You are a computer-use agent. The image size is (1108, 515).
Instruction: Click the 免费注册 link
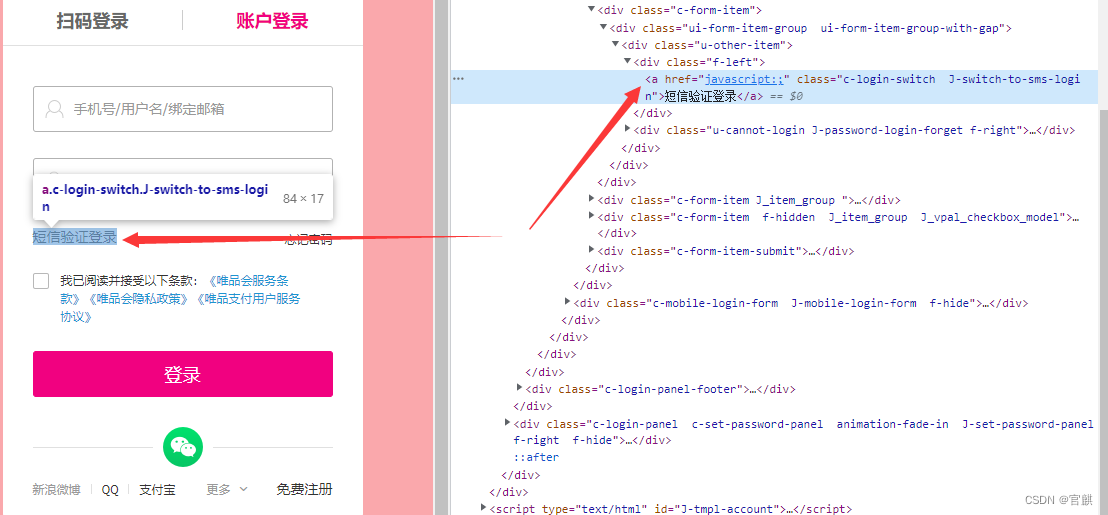[x=305, y=490]
